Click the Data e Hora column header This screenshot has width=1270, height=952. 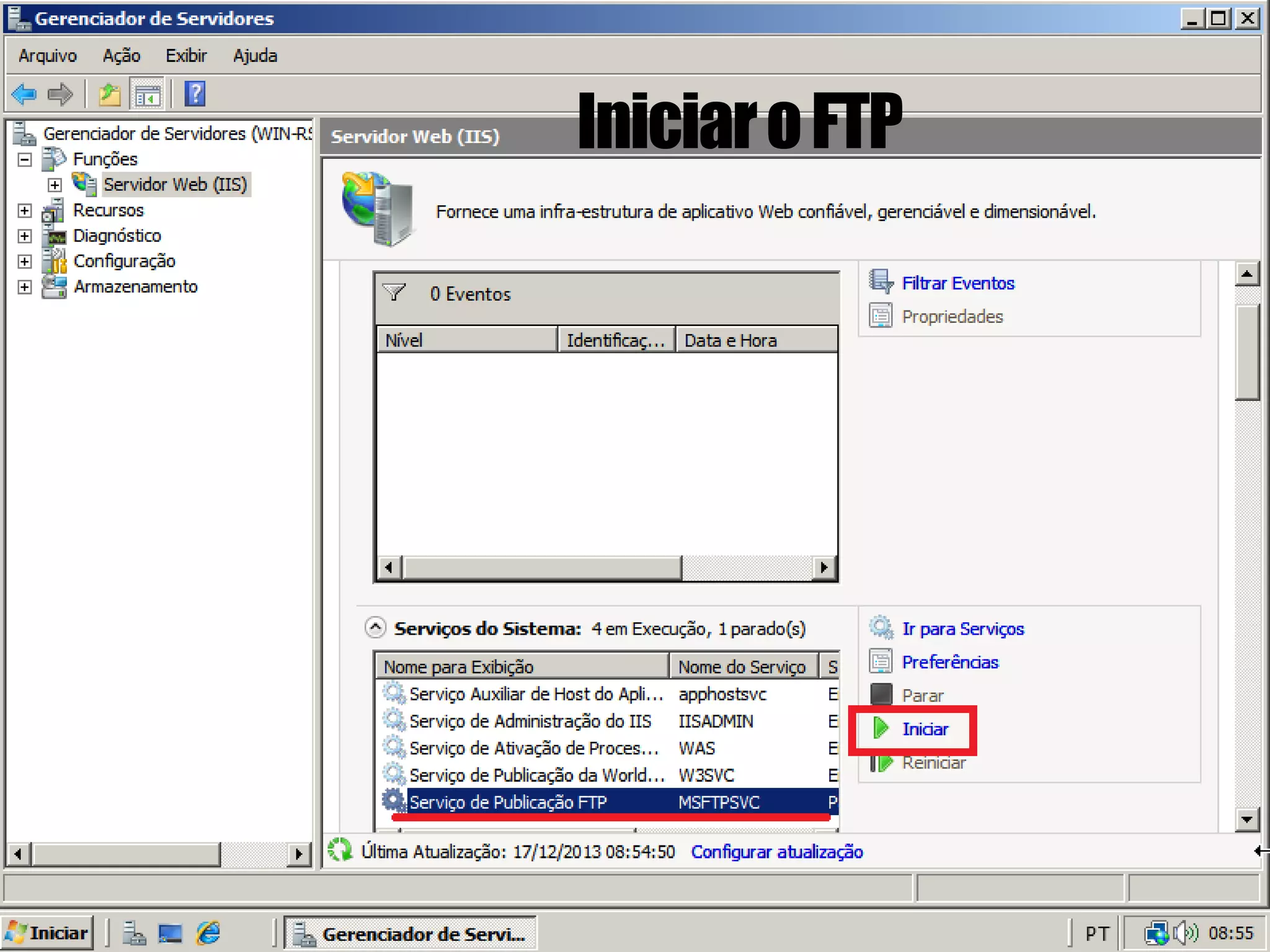coord(757,340)
